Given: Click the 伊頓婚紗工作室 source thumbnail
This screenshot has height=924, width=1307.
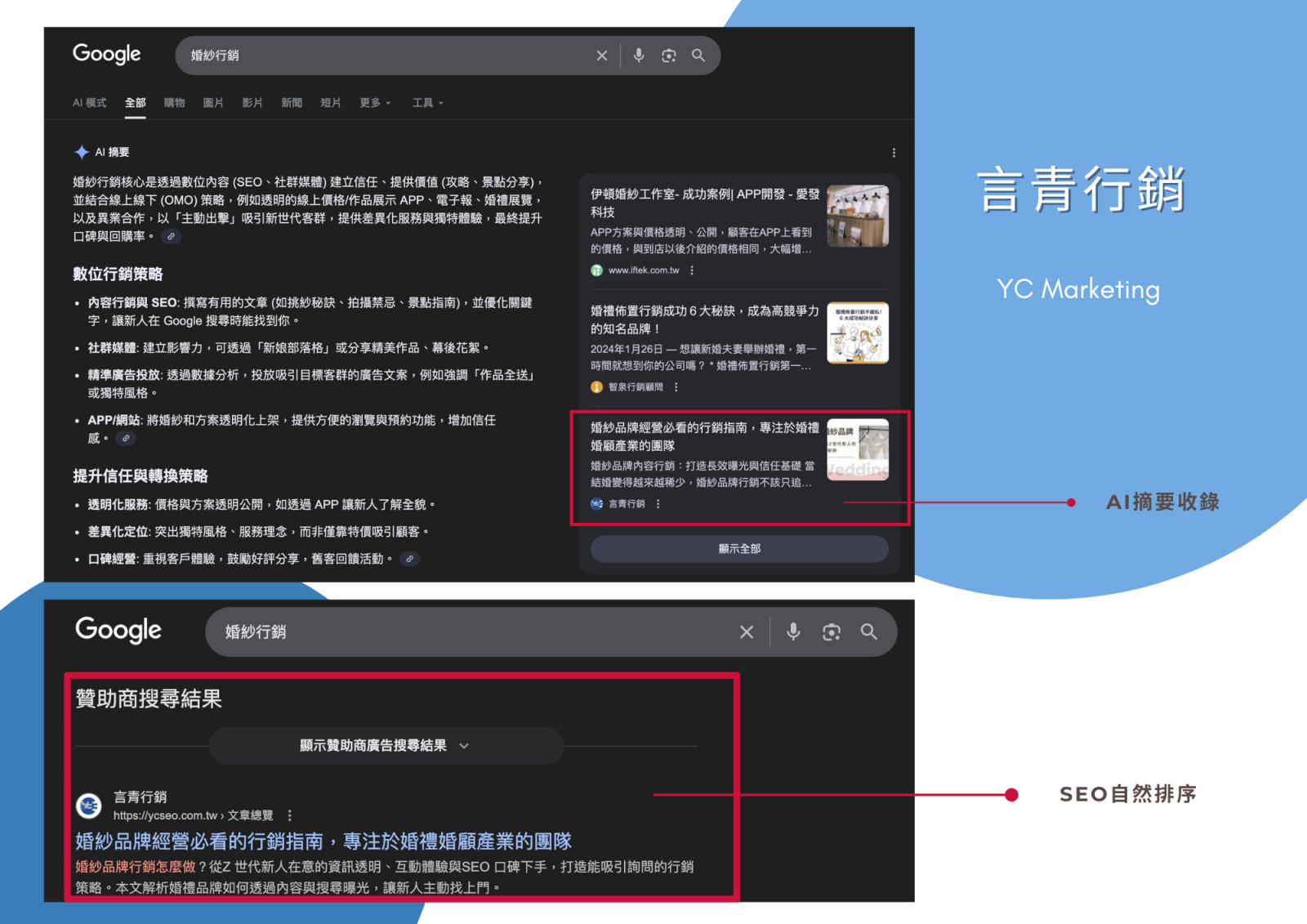Looking at the screenshot, I should point(857,216).
